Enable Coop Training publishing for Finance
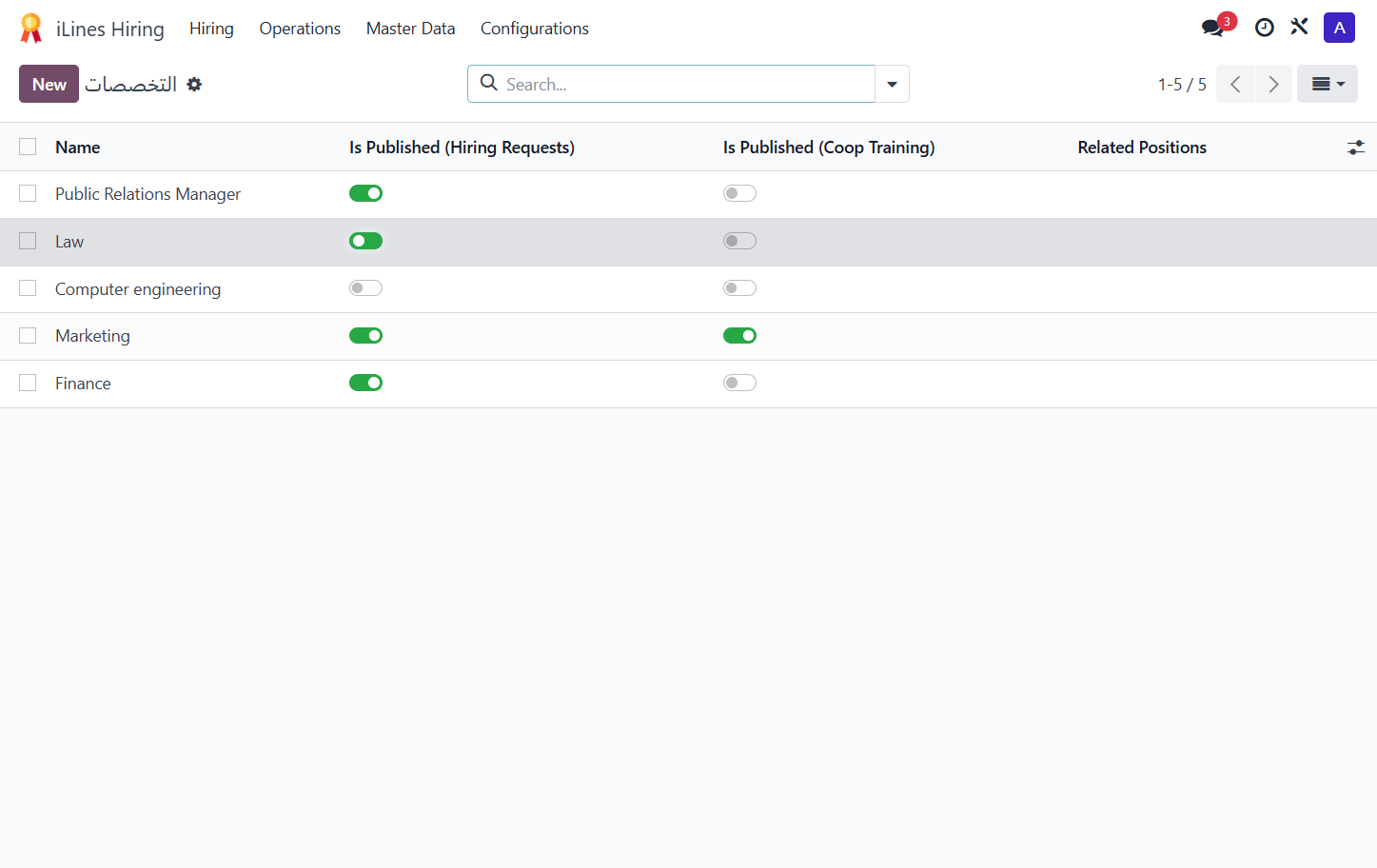Image resolution: width=1377 pixels, height=868 pixels. 739,383
